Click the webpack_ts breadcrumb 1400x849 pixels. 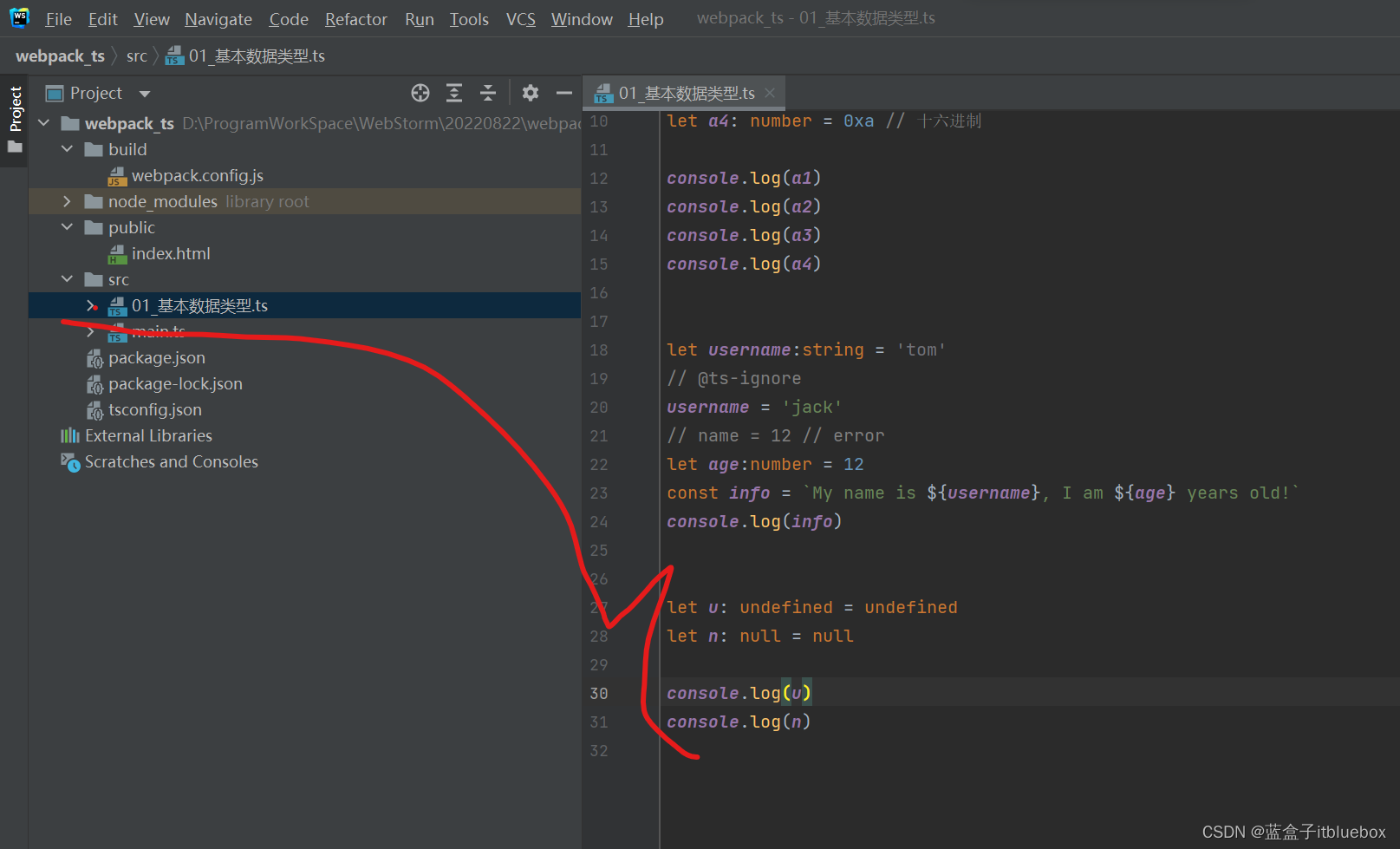pos(60,56)
